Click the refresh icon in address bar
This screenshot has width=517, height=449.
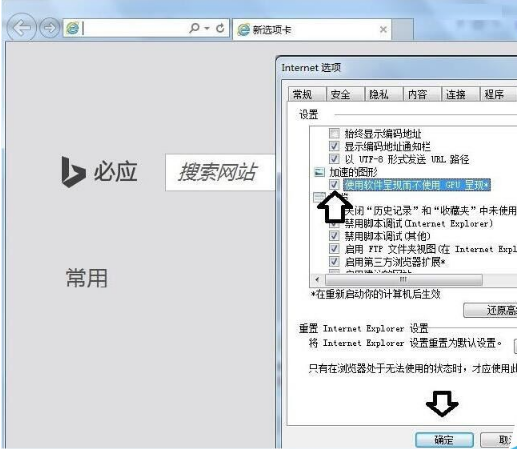click(x=220, y=28)
